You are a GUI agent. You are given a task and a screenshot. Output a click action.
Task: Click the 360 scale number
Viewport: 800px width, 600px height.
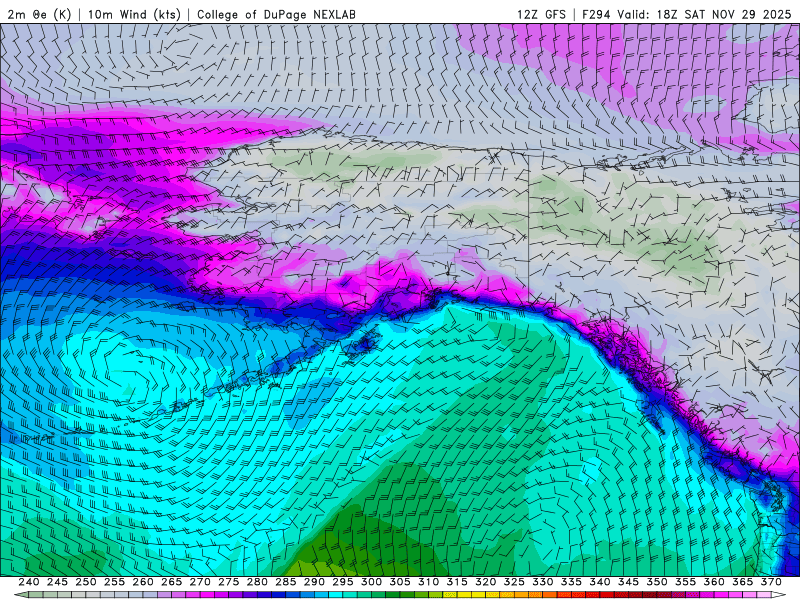pos(714,582)
